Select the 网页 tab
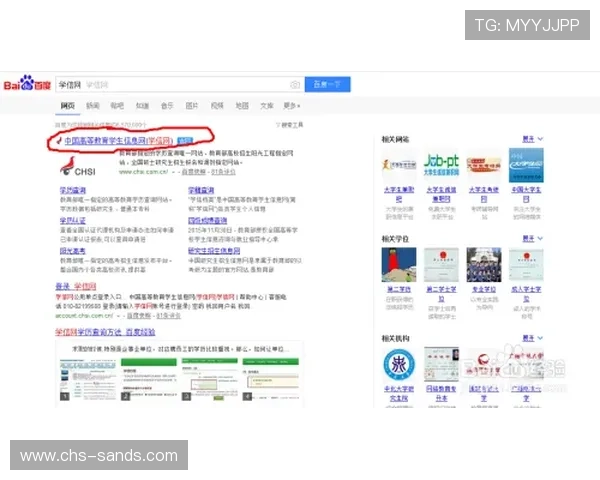 (68, 106)
